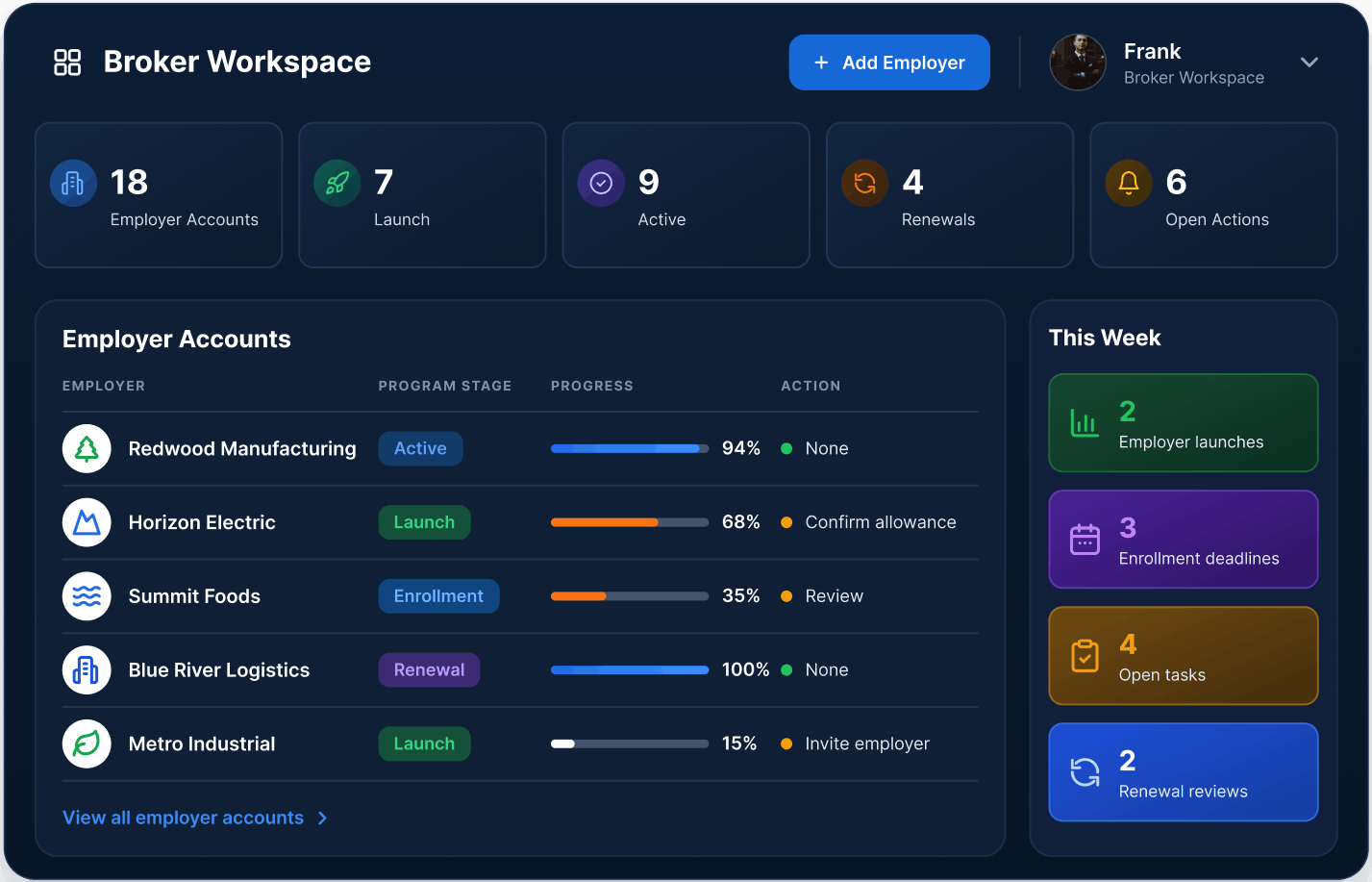Click the PROGRESS column header
Image resolution: width=1372 pixels, height=882 pixels.
tap(592, 386)
